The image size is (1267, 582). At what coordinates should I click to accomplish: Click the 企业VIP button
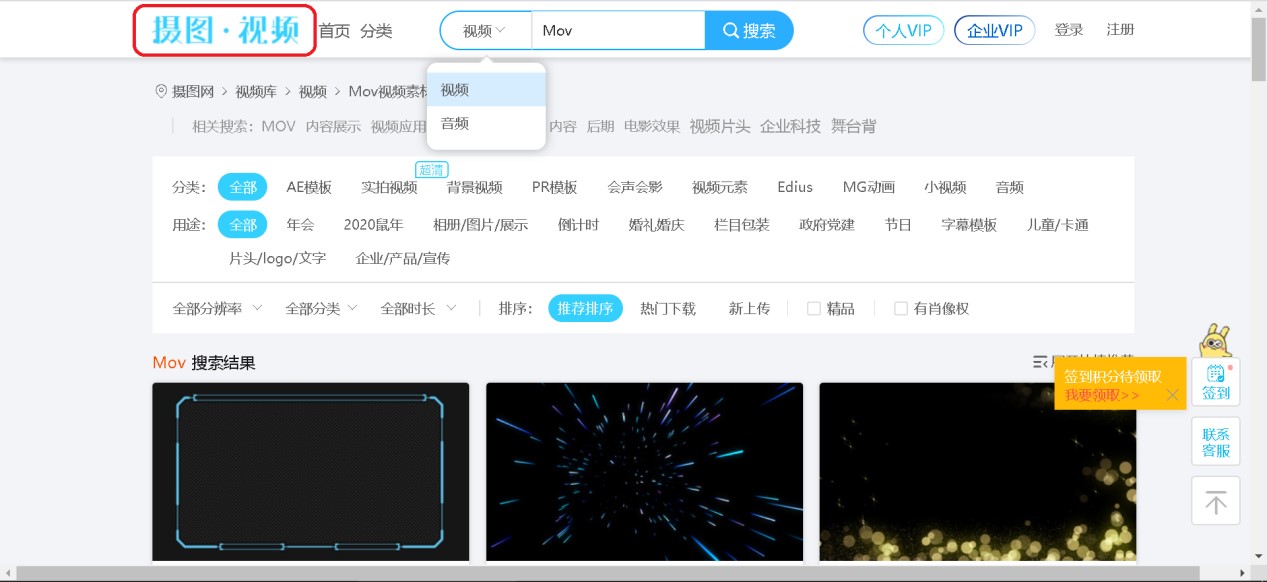[993, 30]
